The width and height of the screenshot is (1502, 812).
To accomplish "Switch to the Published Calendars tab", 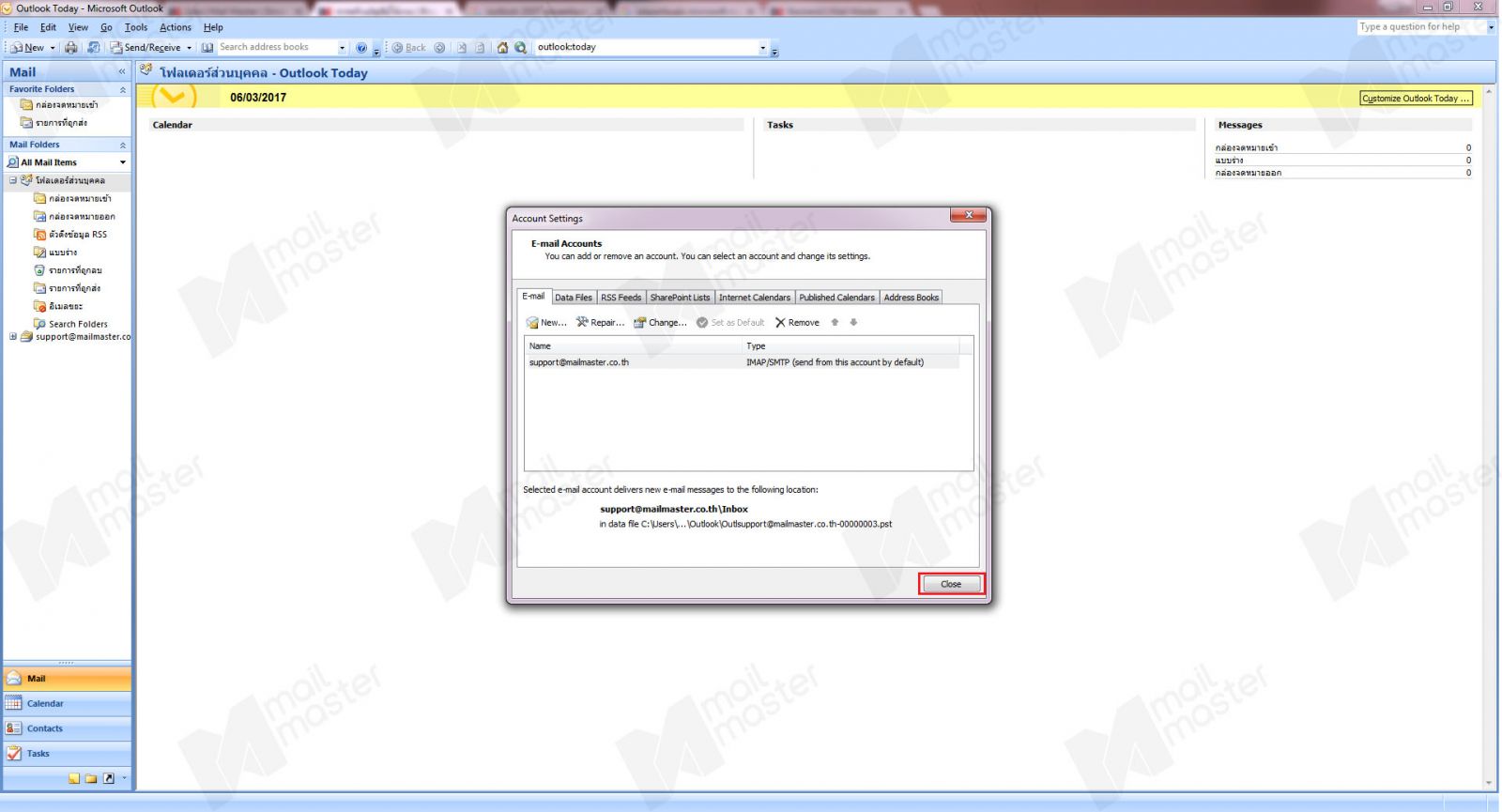I will 837,298.
